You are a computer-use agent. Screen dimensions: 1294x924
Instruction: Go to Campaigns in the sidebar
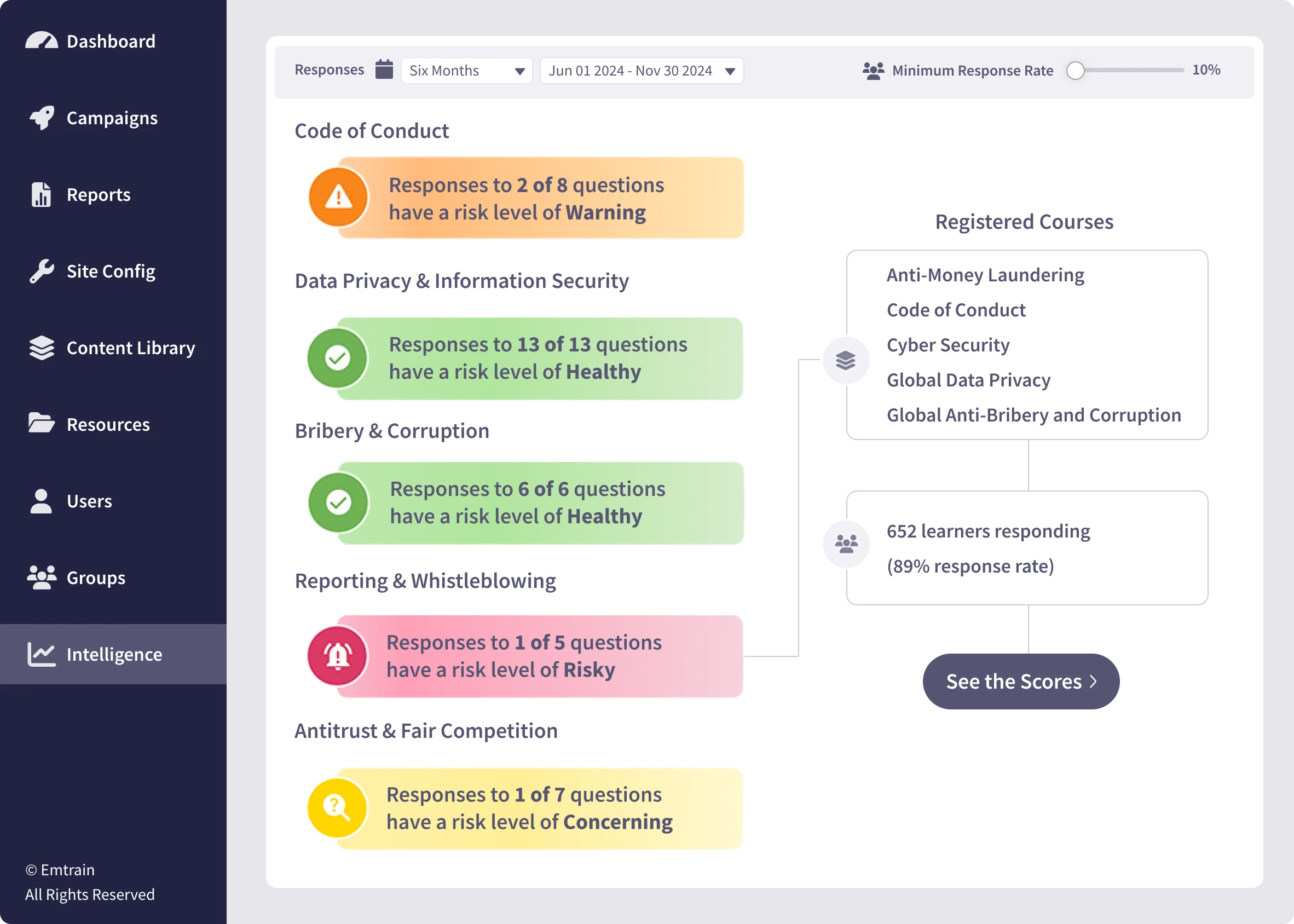(x=112, y=118)
